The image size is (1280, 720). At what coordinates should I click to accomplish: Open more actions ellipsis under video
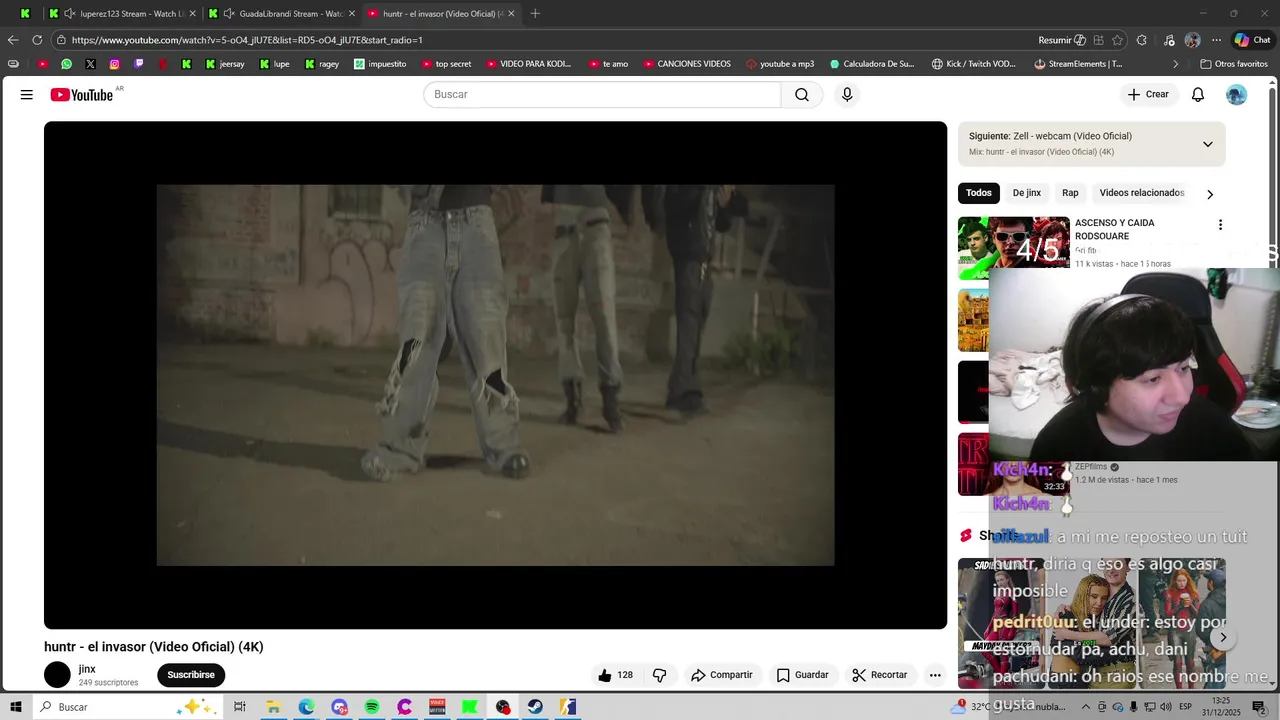[x=935, y=675]
